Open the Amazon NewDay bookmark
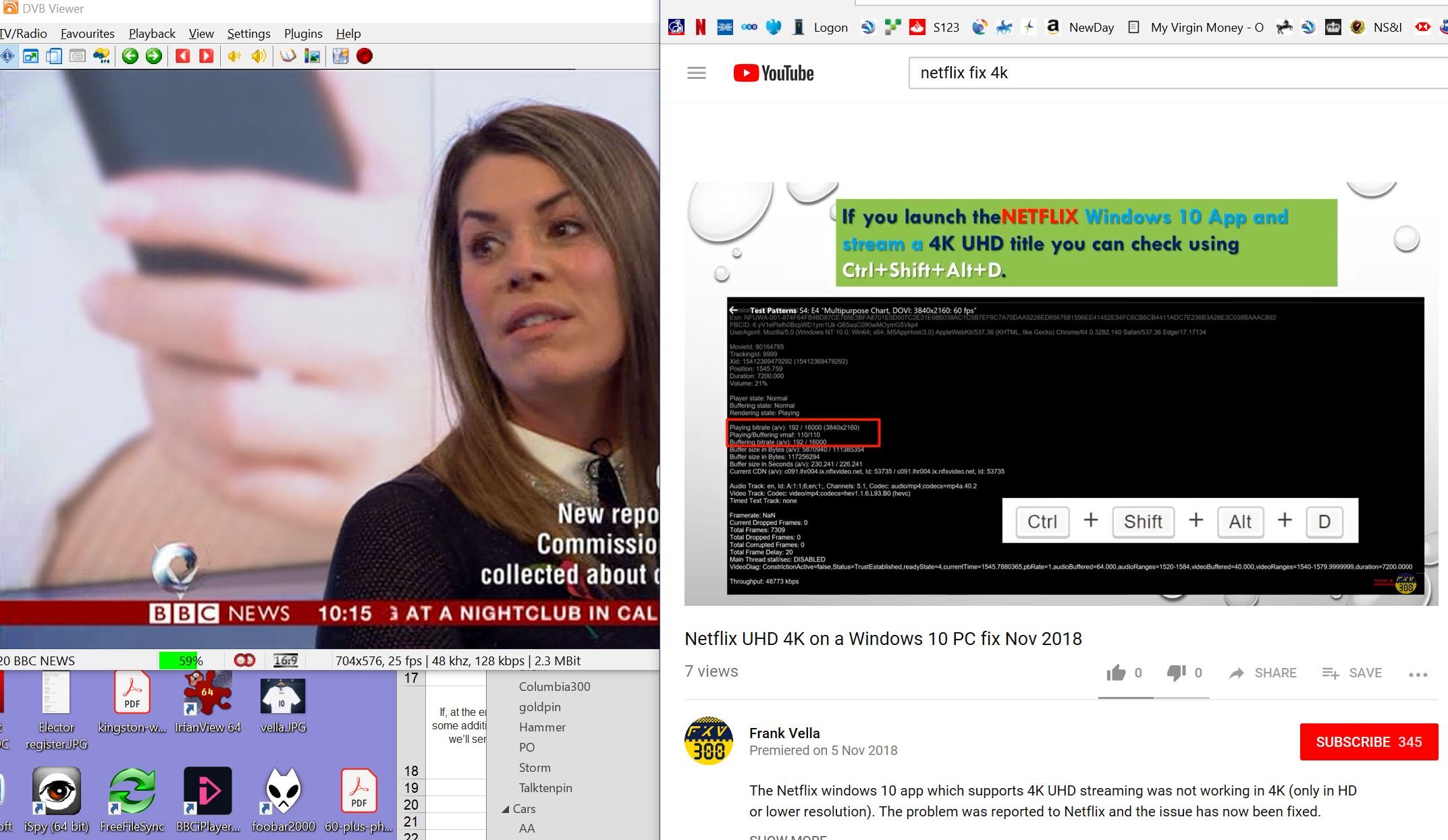The height and width of the screenshot is (840, 1448). (1080, 27)
